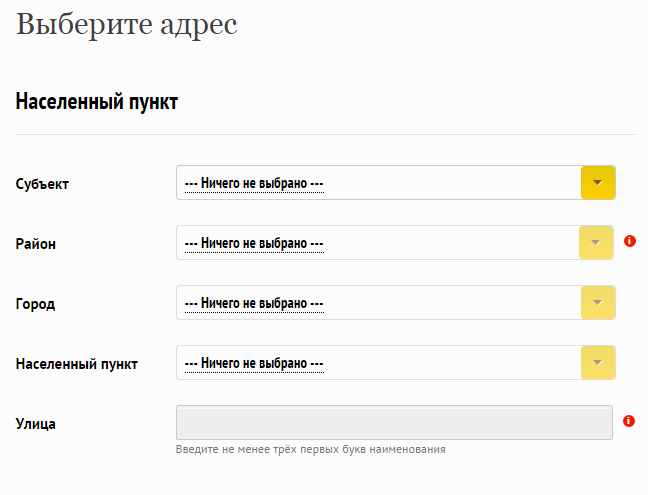The image size is (648, 495).
Task: Click 'Ничего не выбрано' text in Район field
Action: (254, 243)
